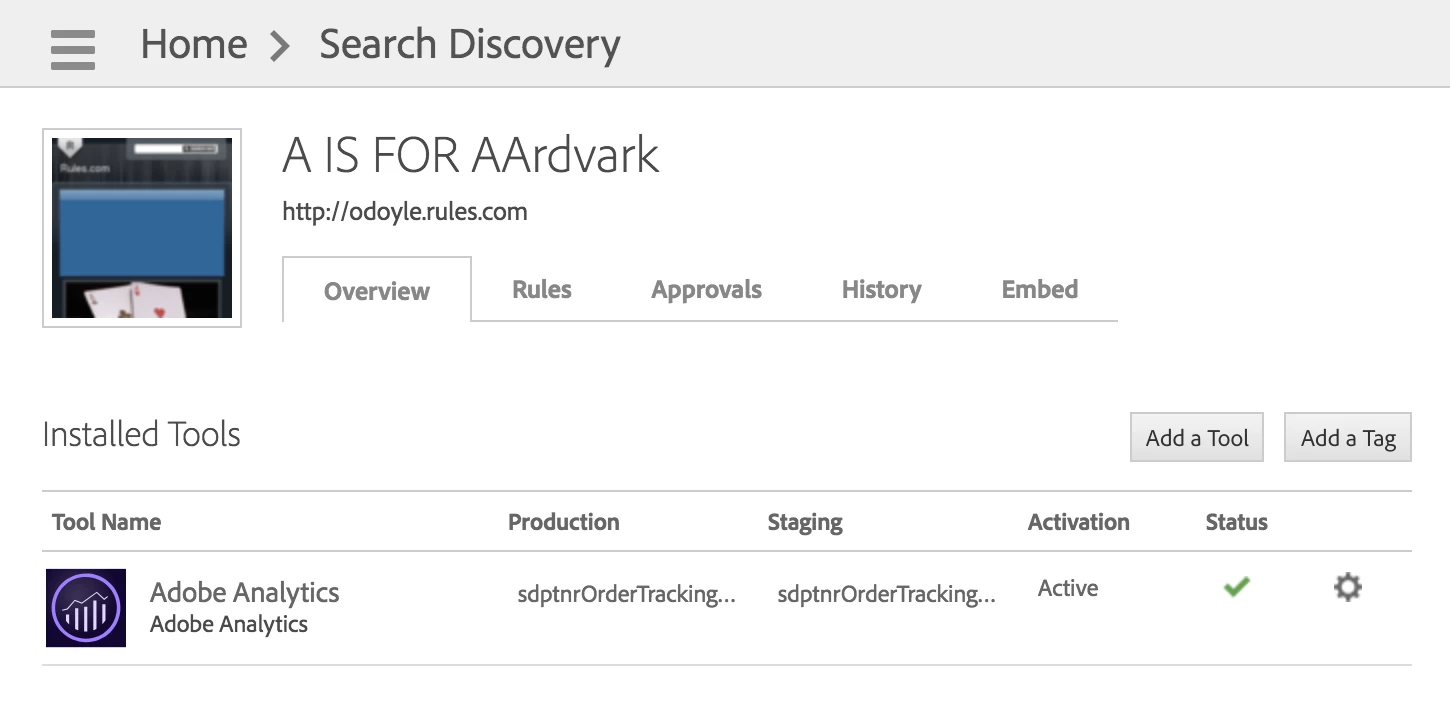Open settings gear for Adobe Analytics
This screenshot has width=1450, height=708.
tap(1348, 587)
